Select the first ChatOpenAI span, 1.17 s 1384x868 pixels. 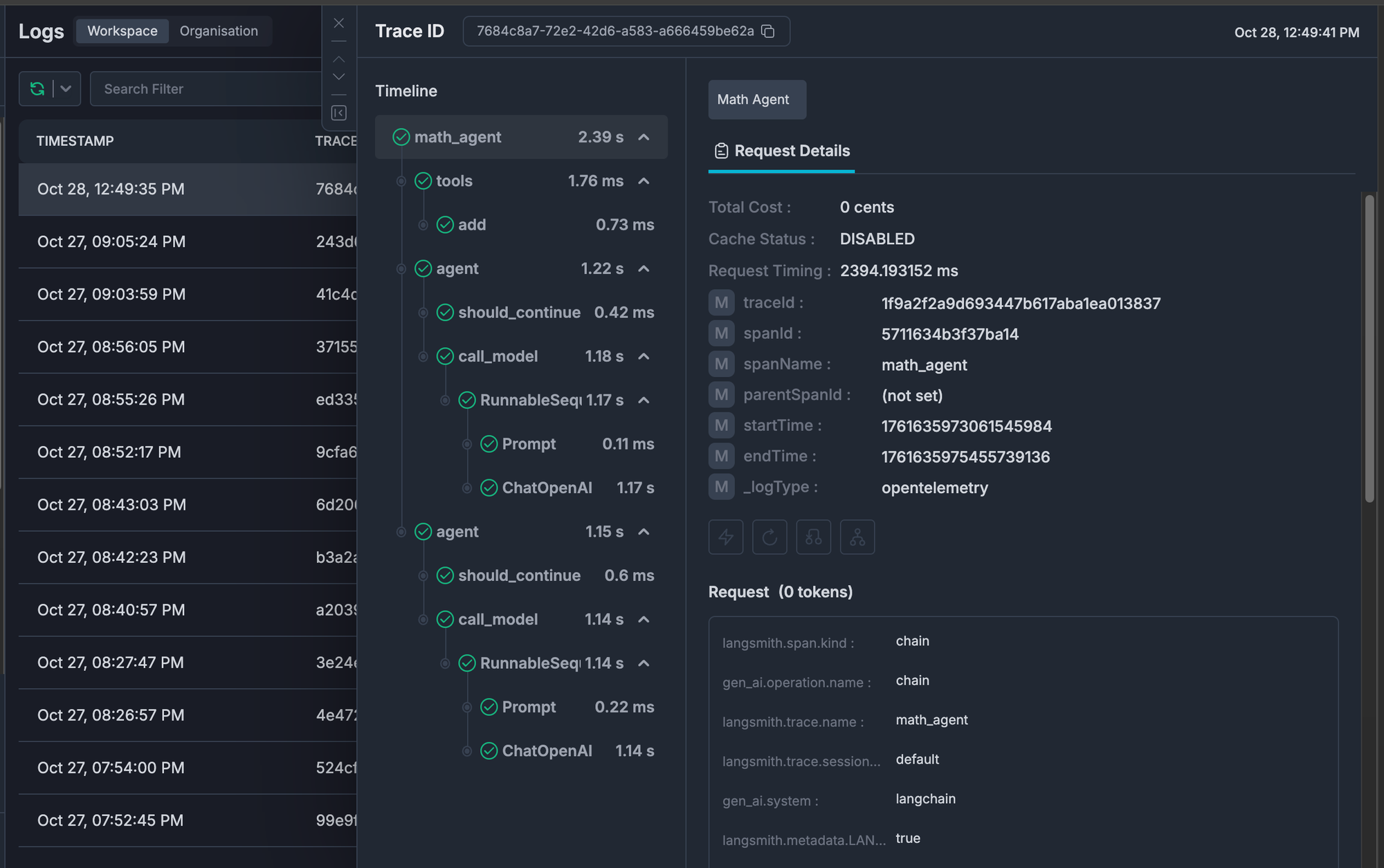[547, 488]
